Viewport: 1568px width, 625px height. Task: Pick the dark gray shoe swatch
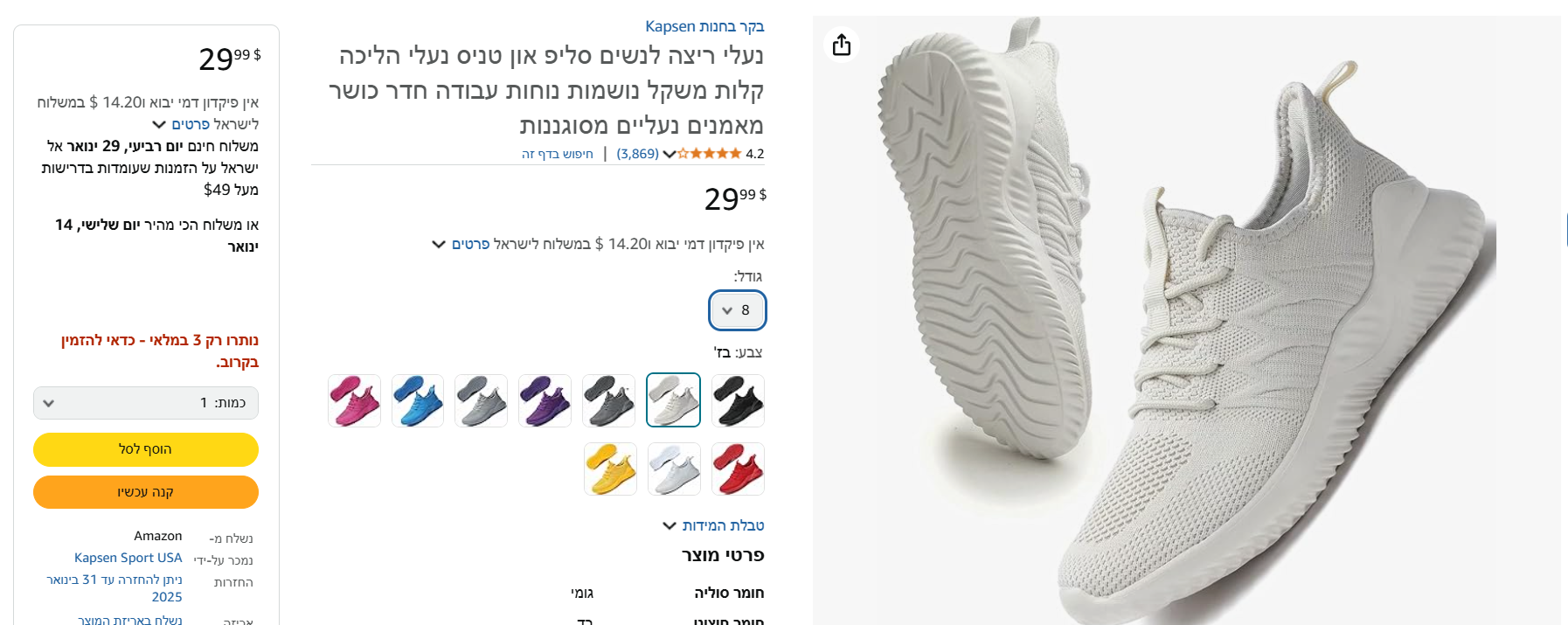[608, 400]
